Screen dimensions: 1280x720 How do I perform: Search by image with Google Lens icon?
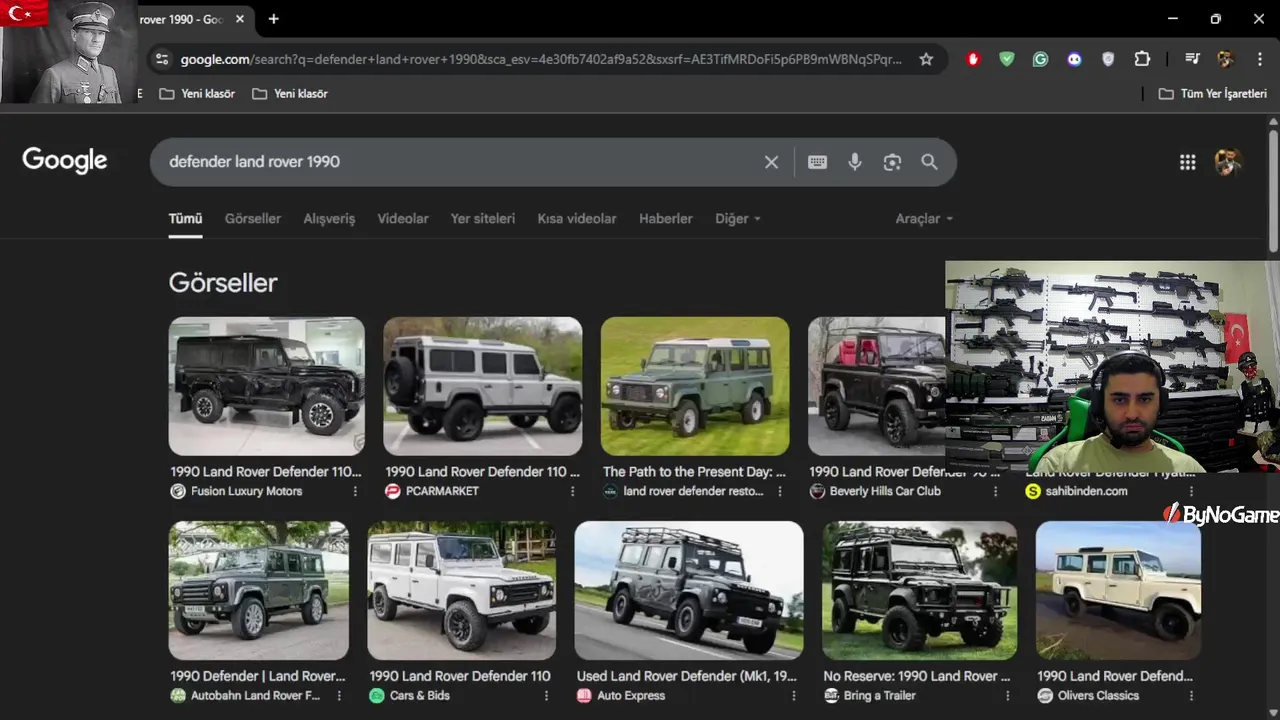point(892,162)
